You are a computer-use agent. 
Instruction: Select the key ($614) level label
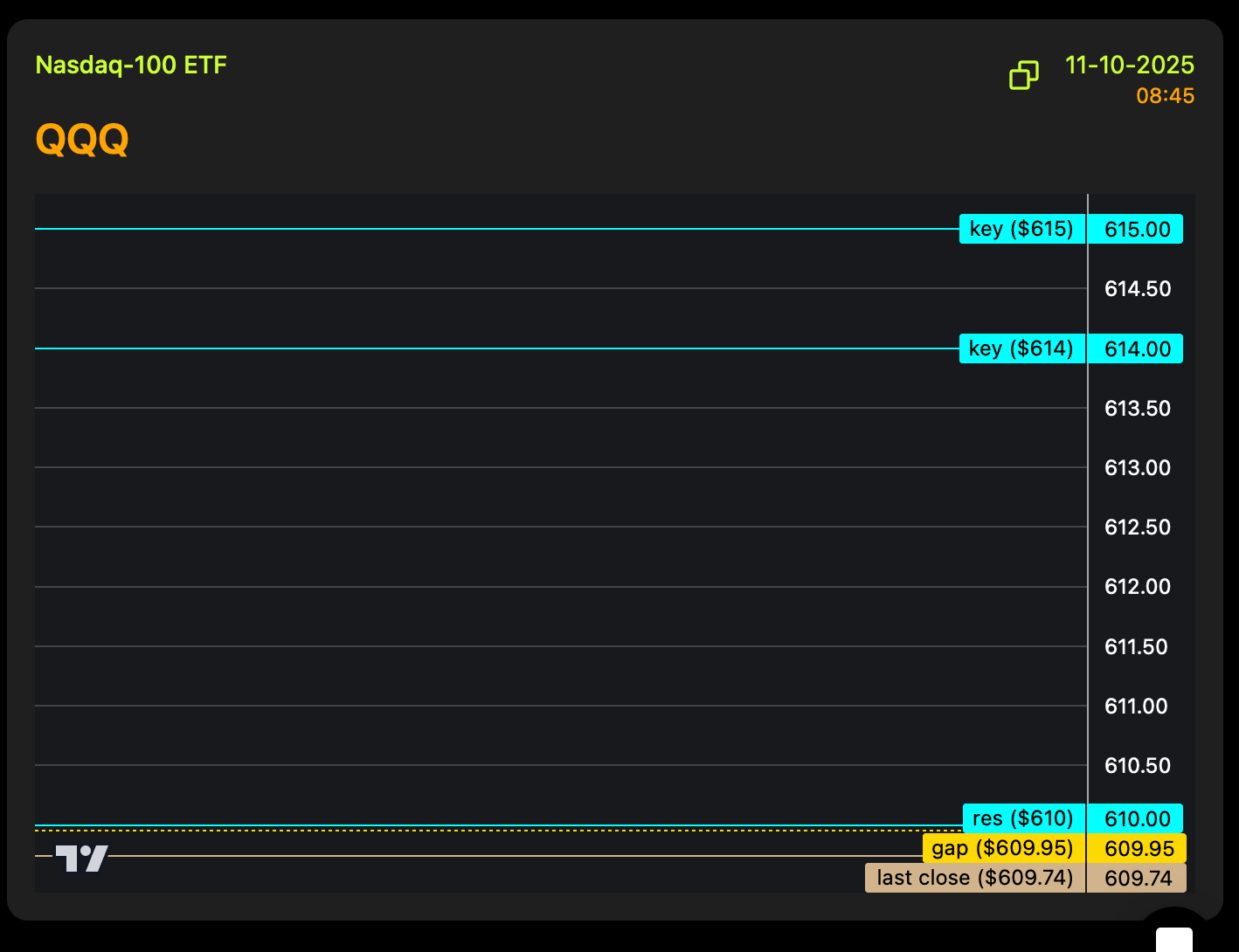(1021, 348)
